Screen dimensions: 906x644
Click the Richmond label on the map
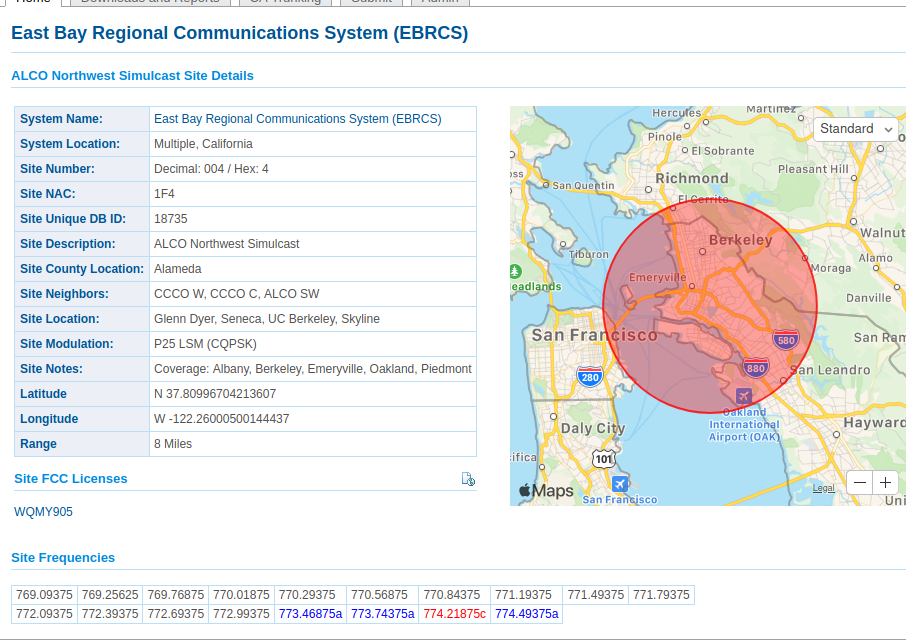[x=692, y=178]
